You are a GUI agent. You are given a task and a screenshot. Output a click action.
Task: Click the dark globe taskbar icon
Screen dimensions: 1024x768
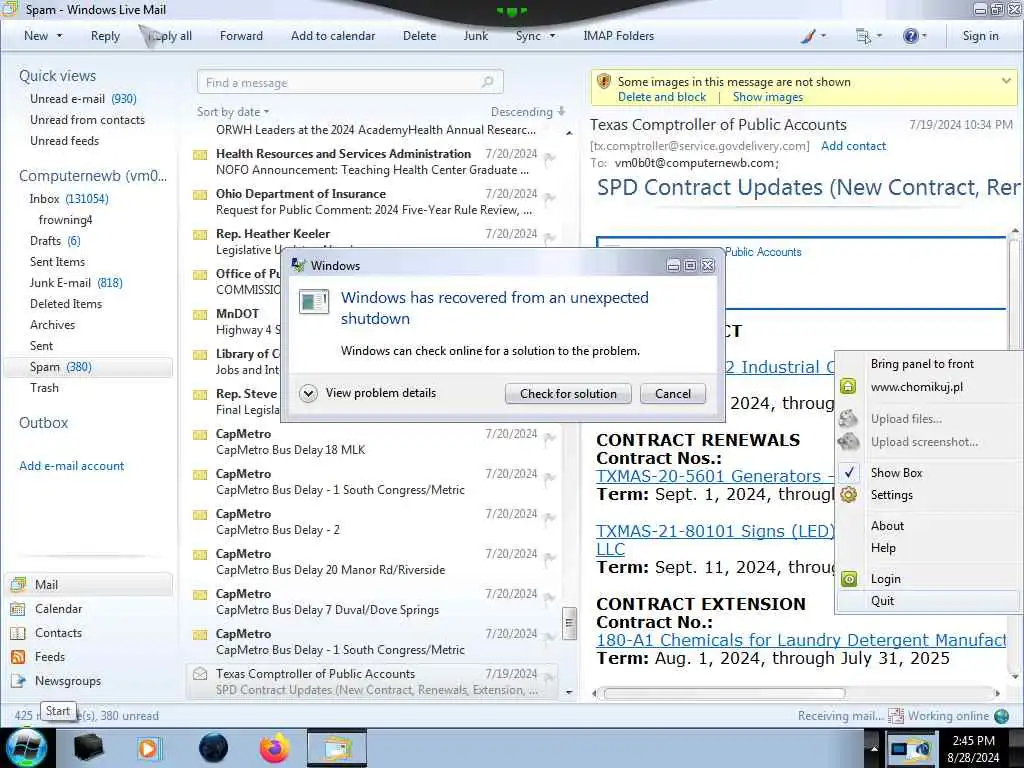[214, 748]
